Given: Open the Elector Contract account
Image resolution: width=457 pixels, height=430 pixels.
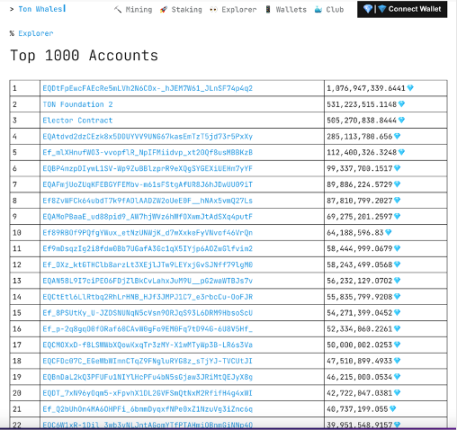Looking at the screenshot, I should tap(77, 120).
